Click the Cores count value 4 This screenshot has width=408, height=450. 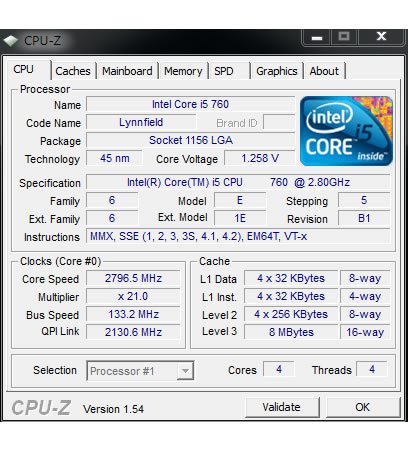pos(279,369)
